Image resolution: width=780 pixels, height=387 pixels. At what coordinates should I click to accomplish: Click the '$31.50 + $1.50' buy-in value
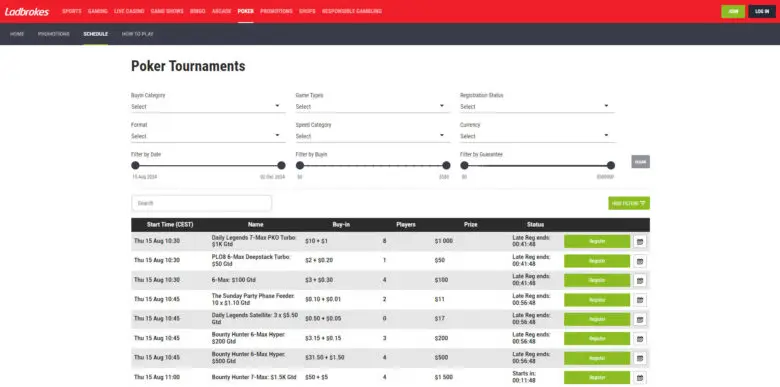[324, 358]
